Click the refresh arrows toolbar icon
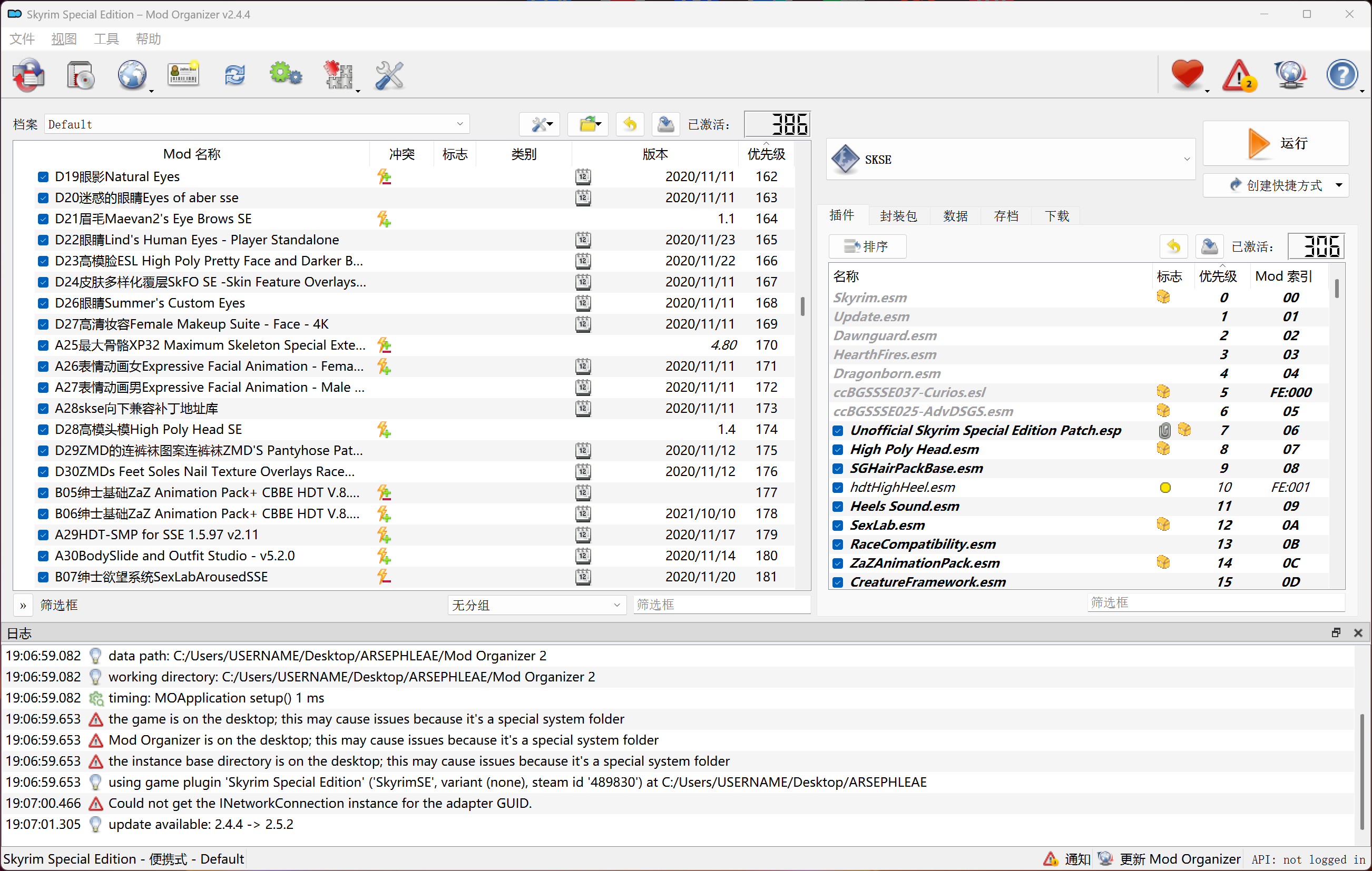Viewport: 1372px width, 871px height. pyautogui.click(x=235, y=75)
